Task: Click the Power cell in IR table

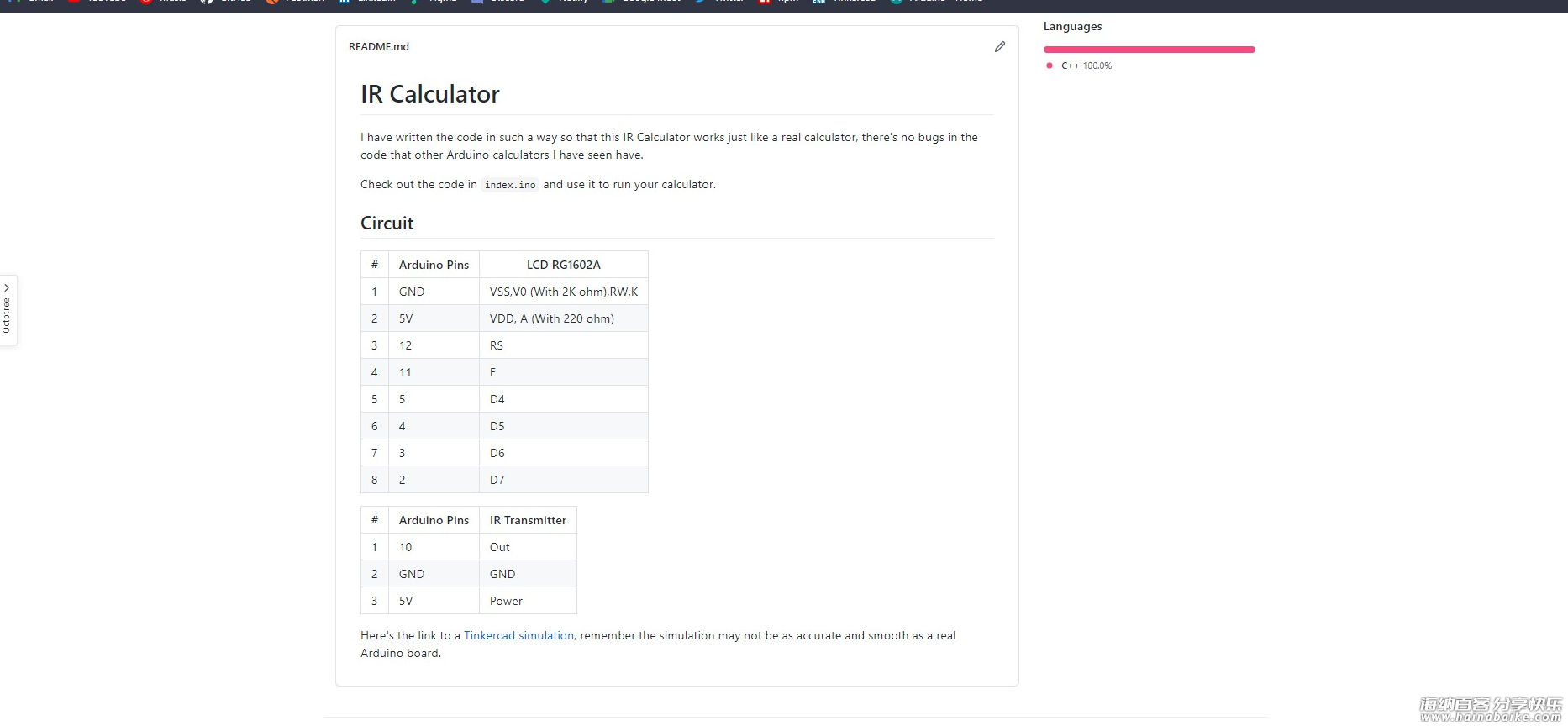Action: [528, 601]
